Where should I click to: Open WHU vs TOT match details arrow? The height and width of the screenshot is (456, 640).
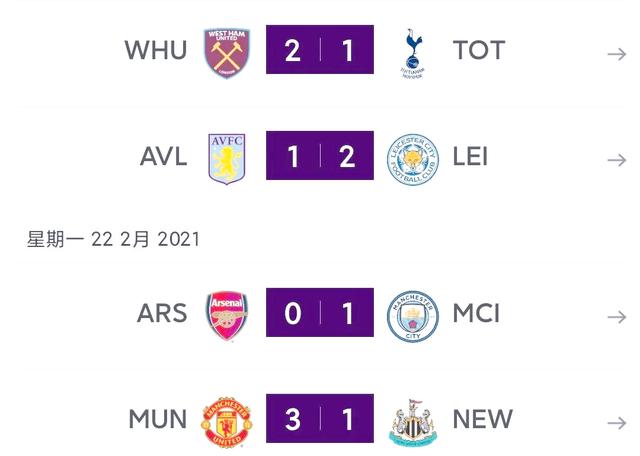point(616,53)
